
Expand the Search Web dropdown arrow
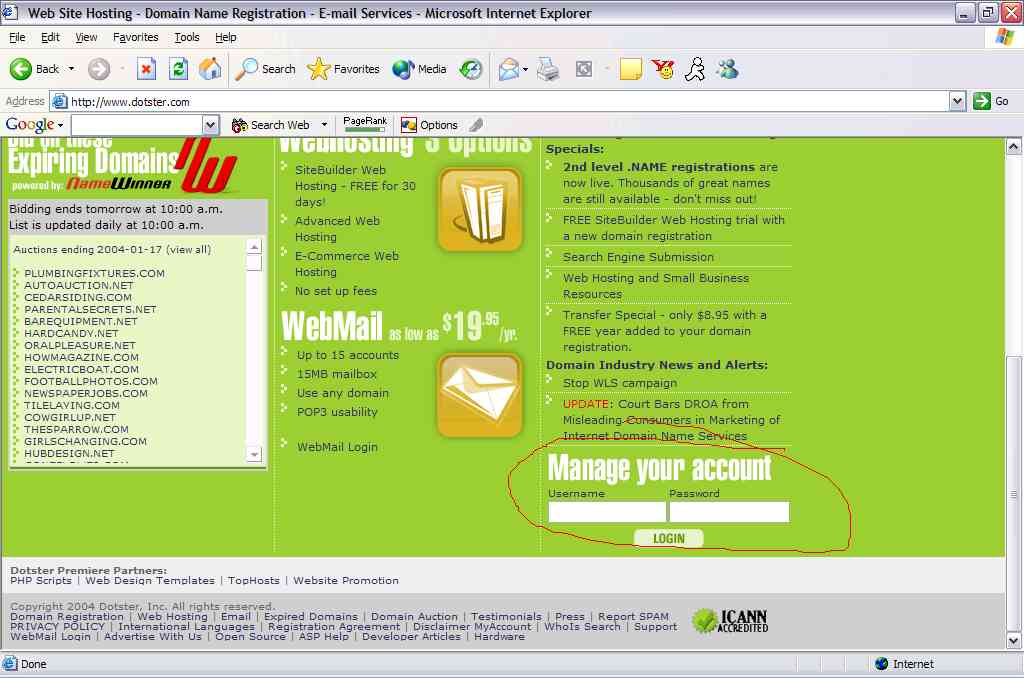pyautogui.click(x=324, y=125)
